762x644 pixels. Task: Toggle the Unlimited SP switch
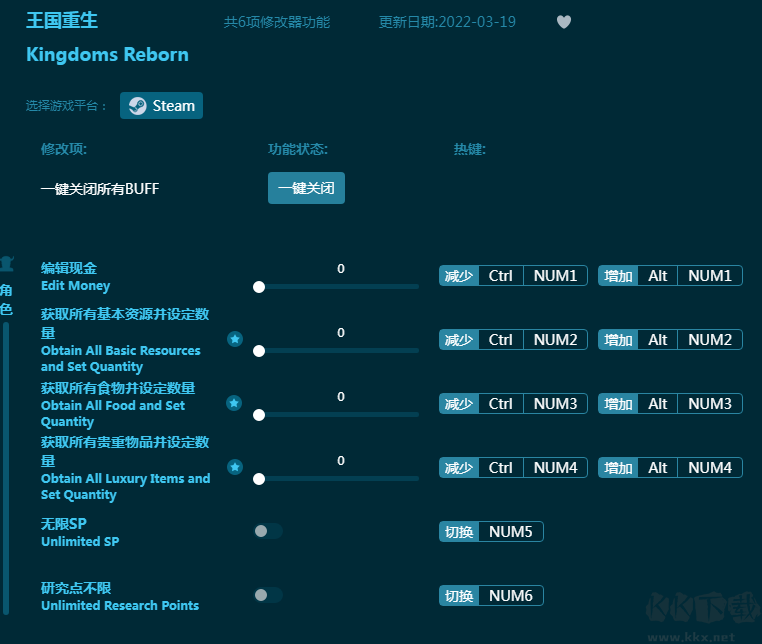pos(268,531)
